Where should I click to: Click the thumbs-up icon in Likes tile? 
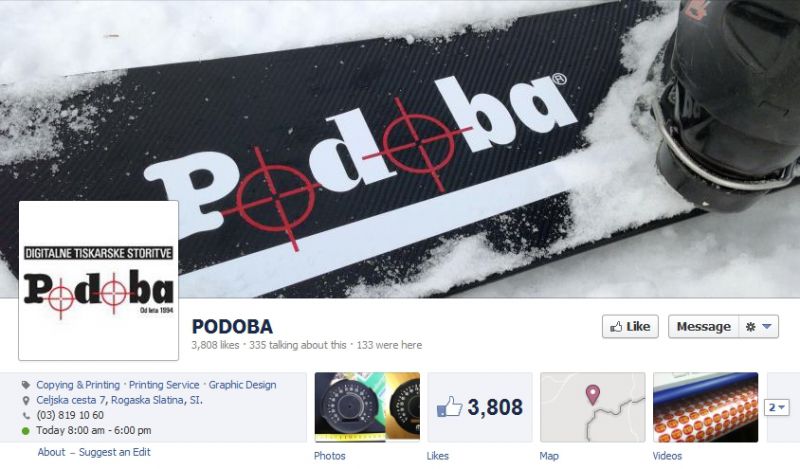tap(449, 407)
